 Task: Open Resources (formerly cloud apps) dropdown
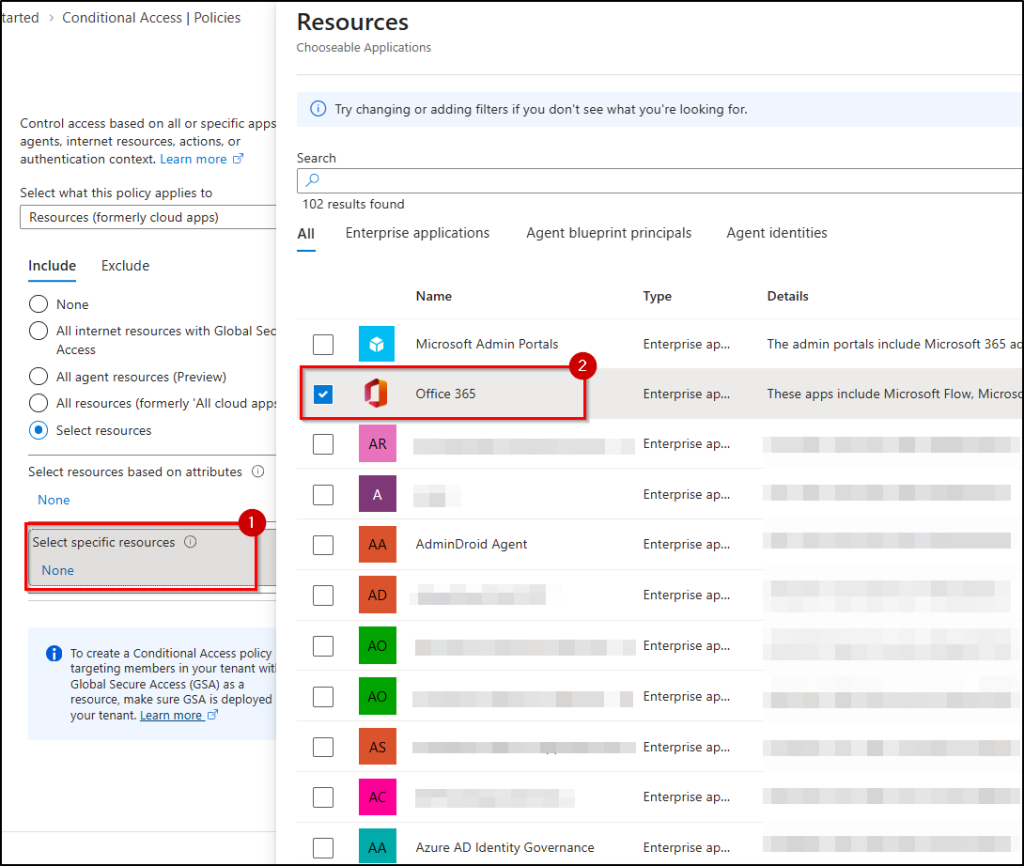[148, 217]
